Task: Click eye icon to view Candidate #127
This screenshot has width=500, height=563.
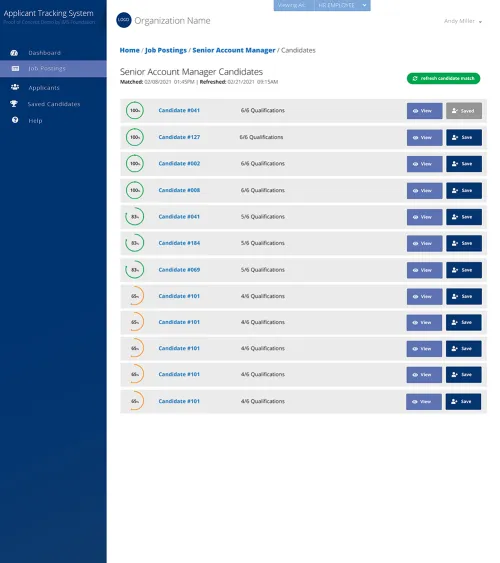Action: 415,138
